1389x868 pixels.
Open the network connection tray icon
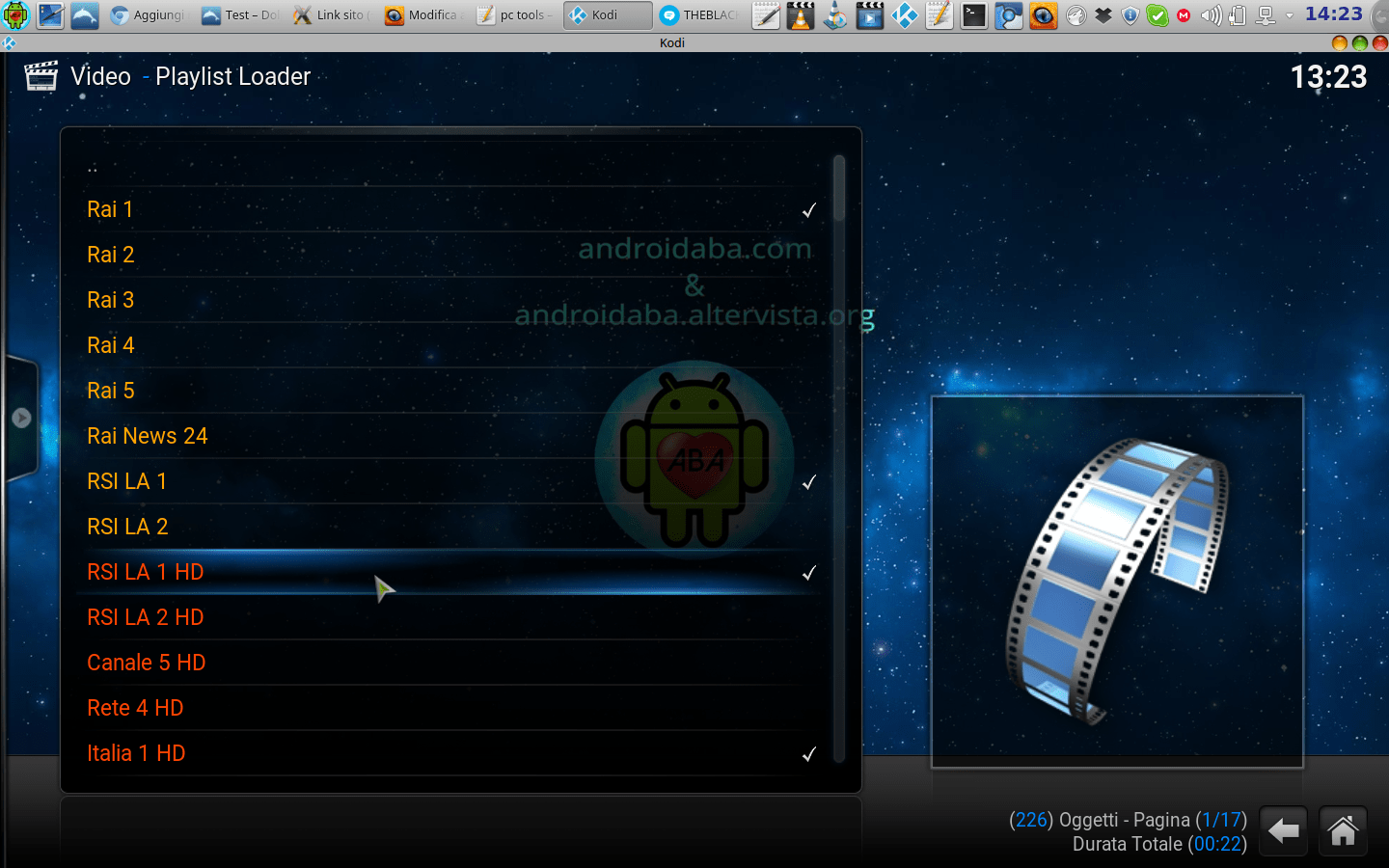point(1265,15)
